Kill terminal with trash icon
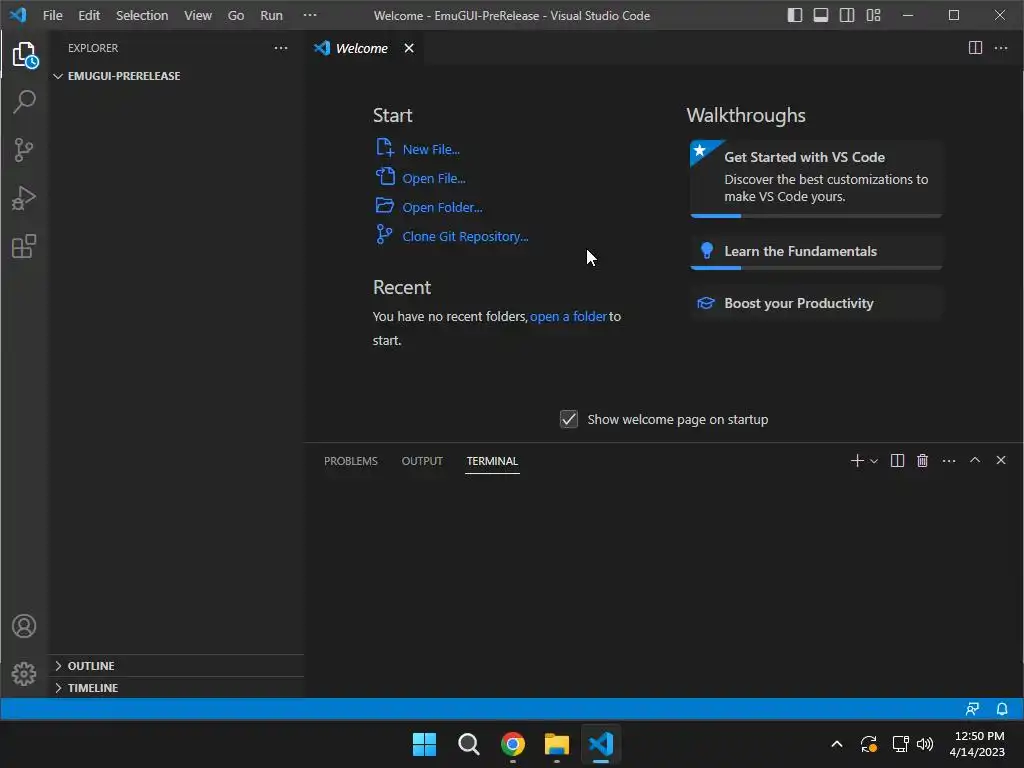Screen dimensions: 1024x768 922,460
